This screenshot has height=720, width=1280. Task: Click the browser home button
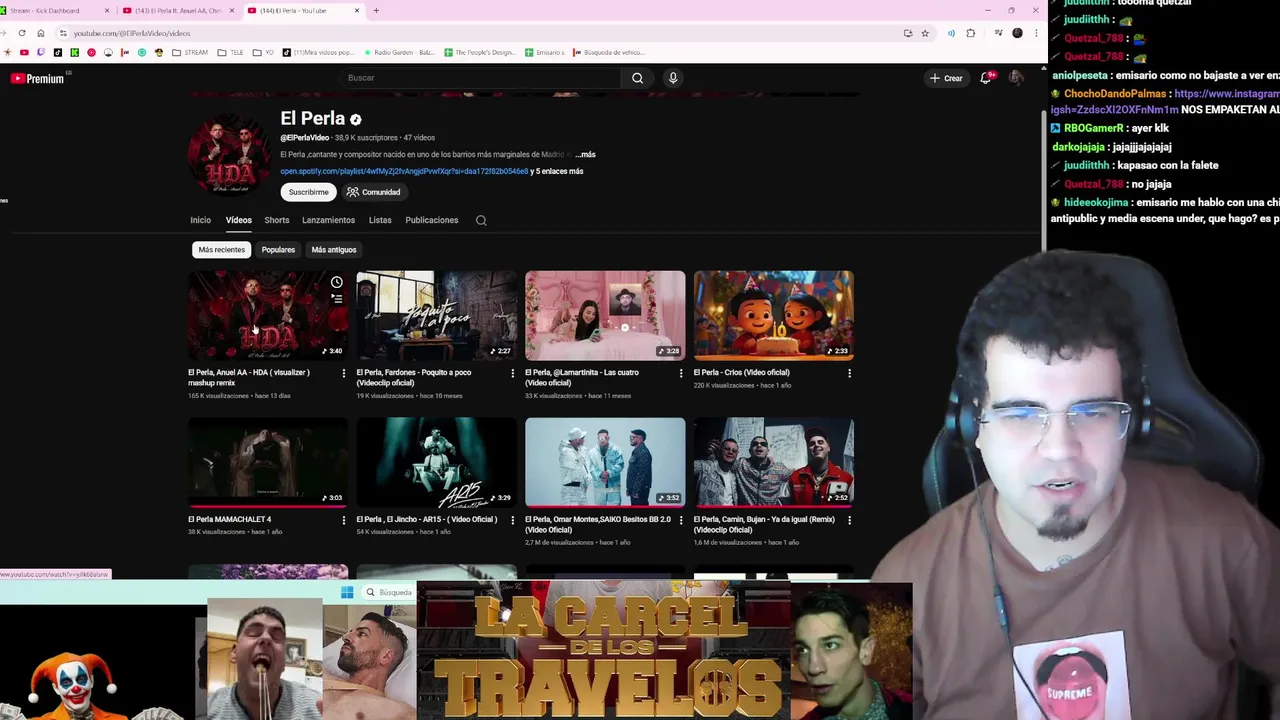click(41, 33)
